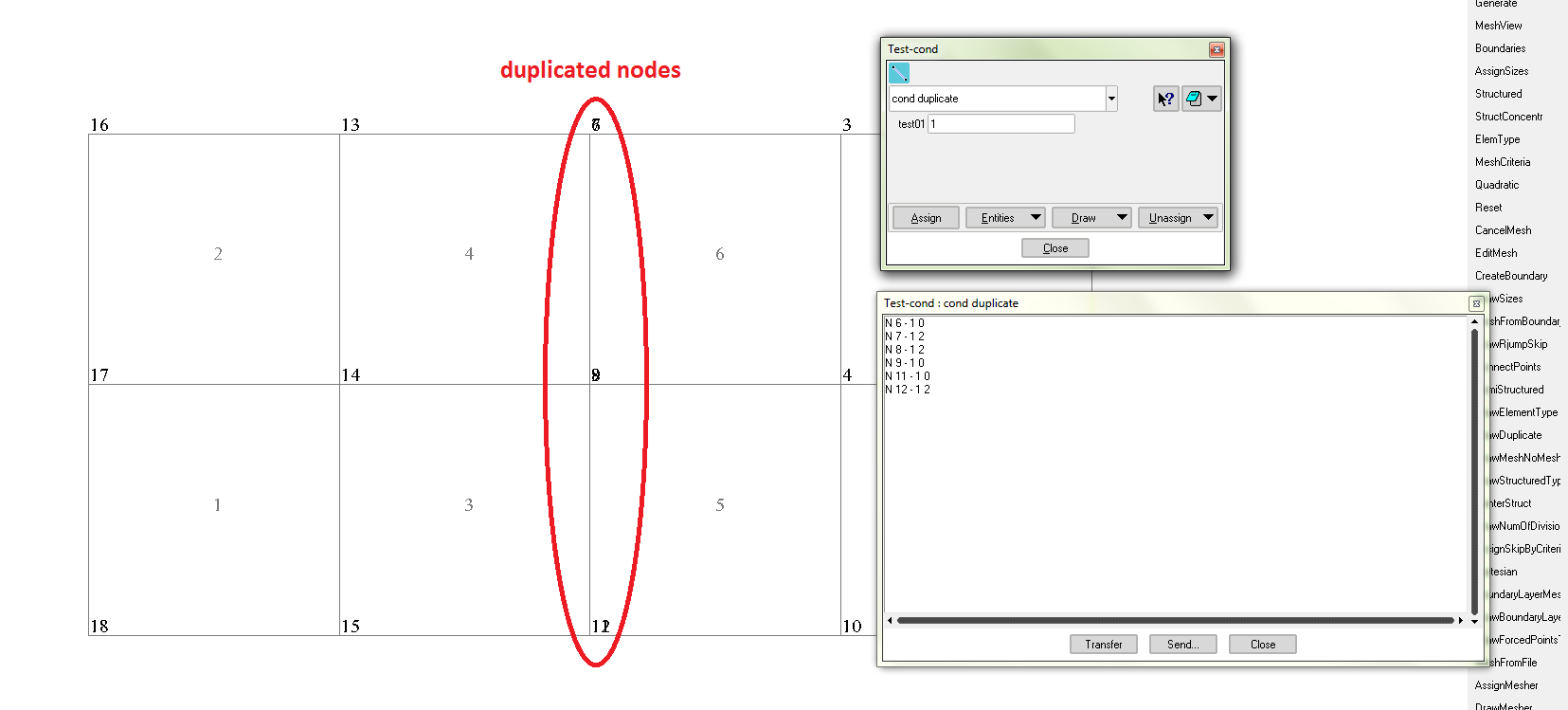Open the cond duplicate condition dropdown

coord(1111,99)
